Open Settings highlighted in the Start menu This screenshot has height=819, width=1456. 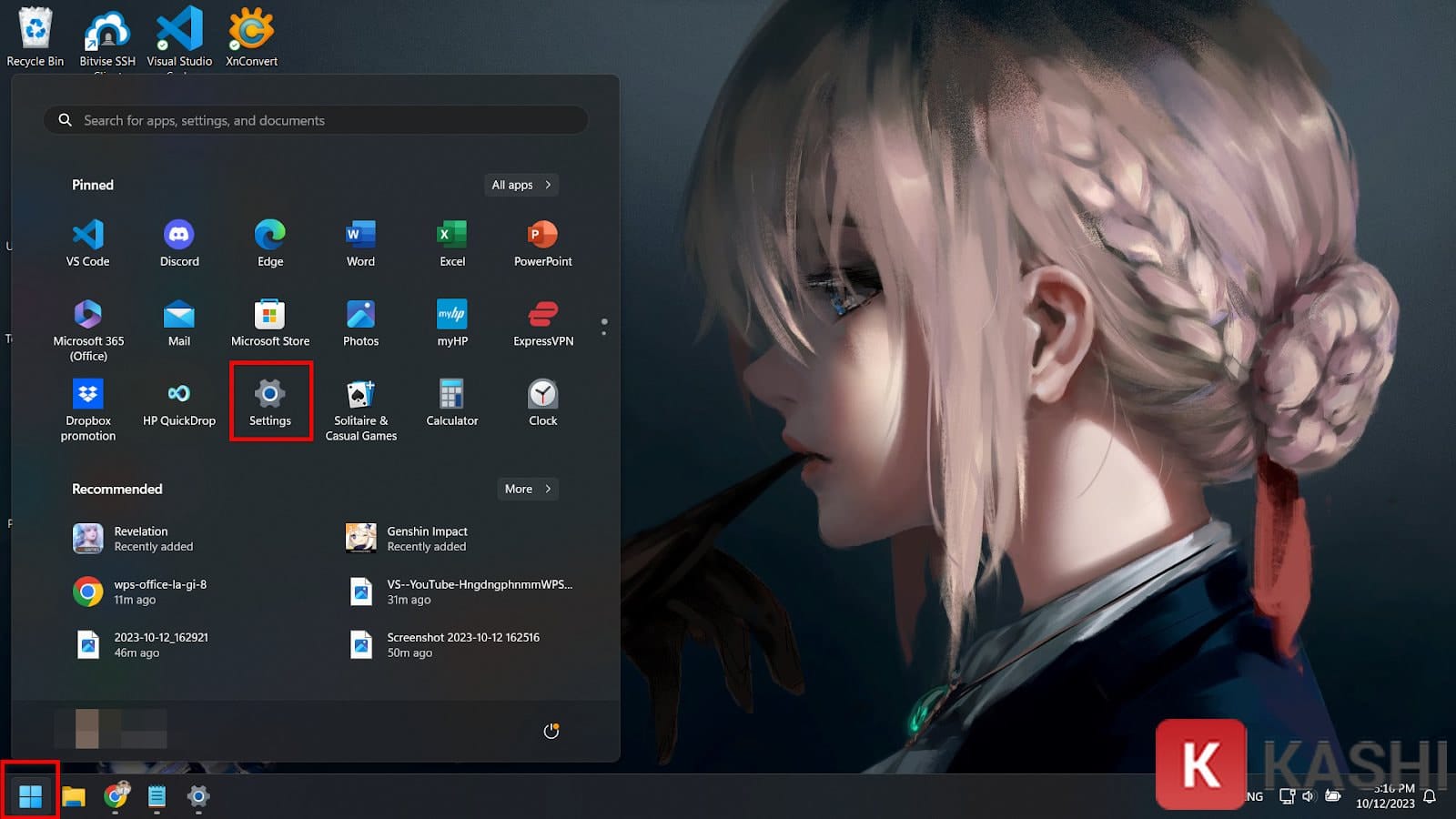point(270,400)
